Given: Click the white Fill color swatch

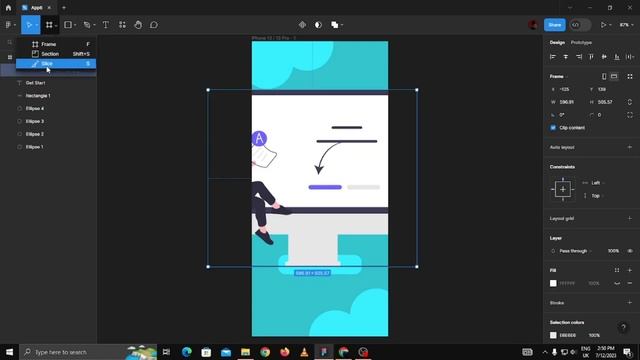Looking at the screenshot, I should pos(553,283).
